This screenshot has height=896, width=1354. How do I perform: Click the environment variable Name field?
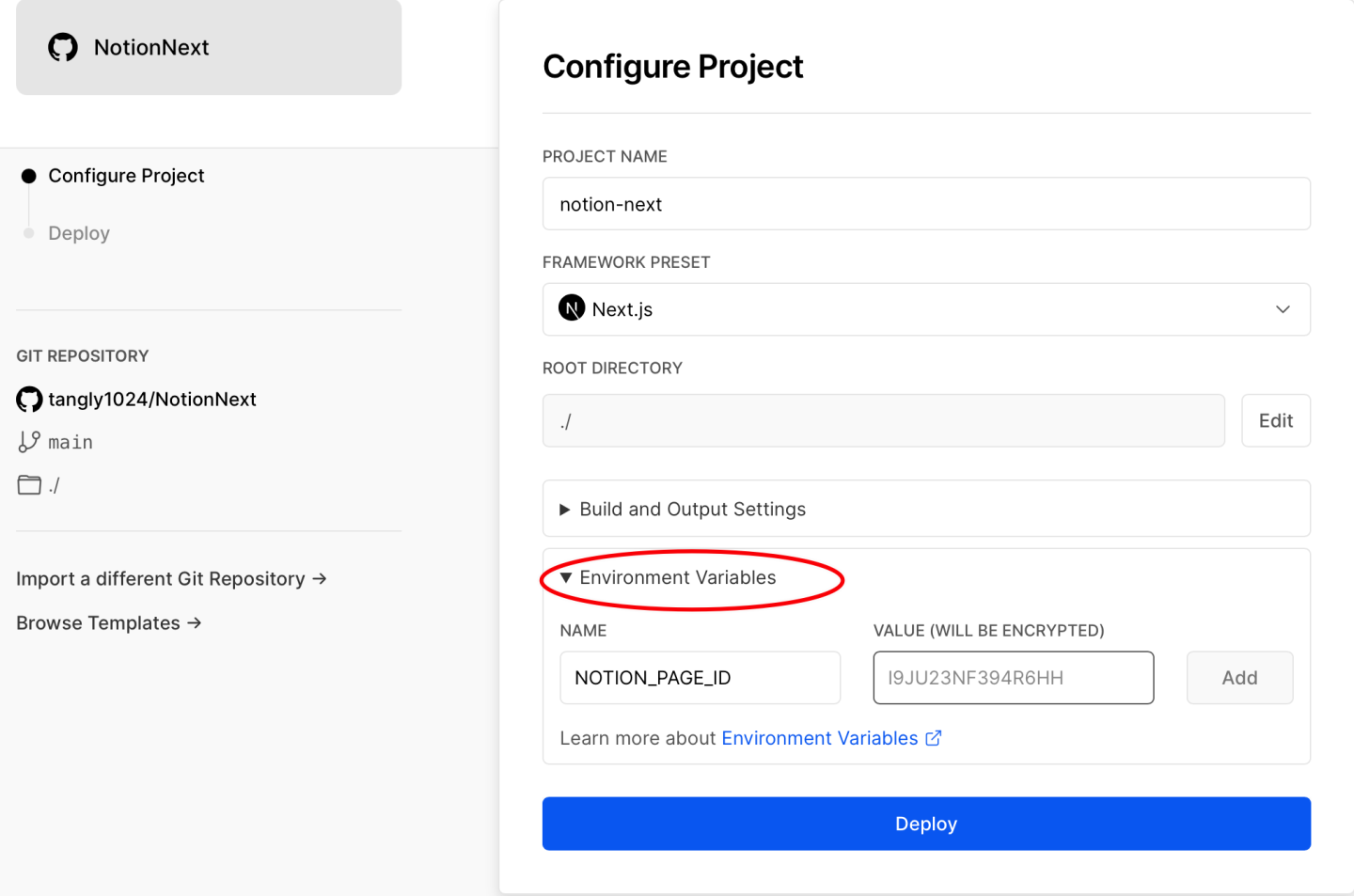click(700, 678)
